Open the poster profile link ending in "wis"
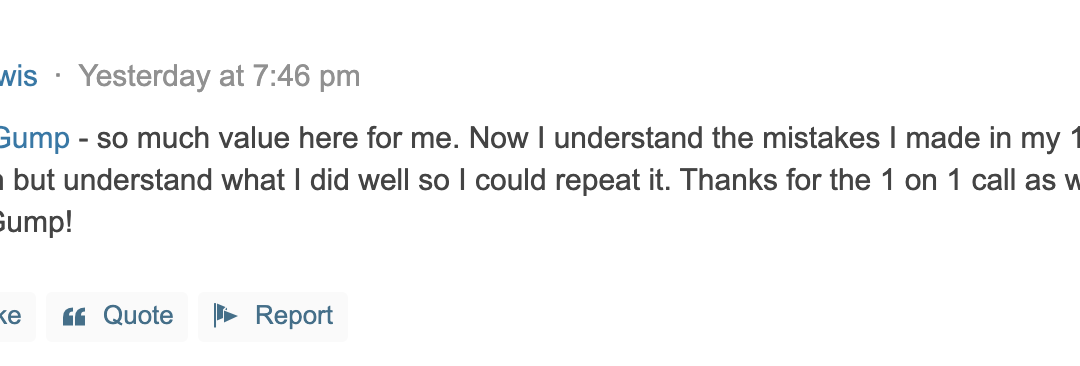 pos(19,76)
